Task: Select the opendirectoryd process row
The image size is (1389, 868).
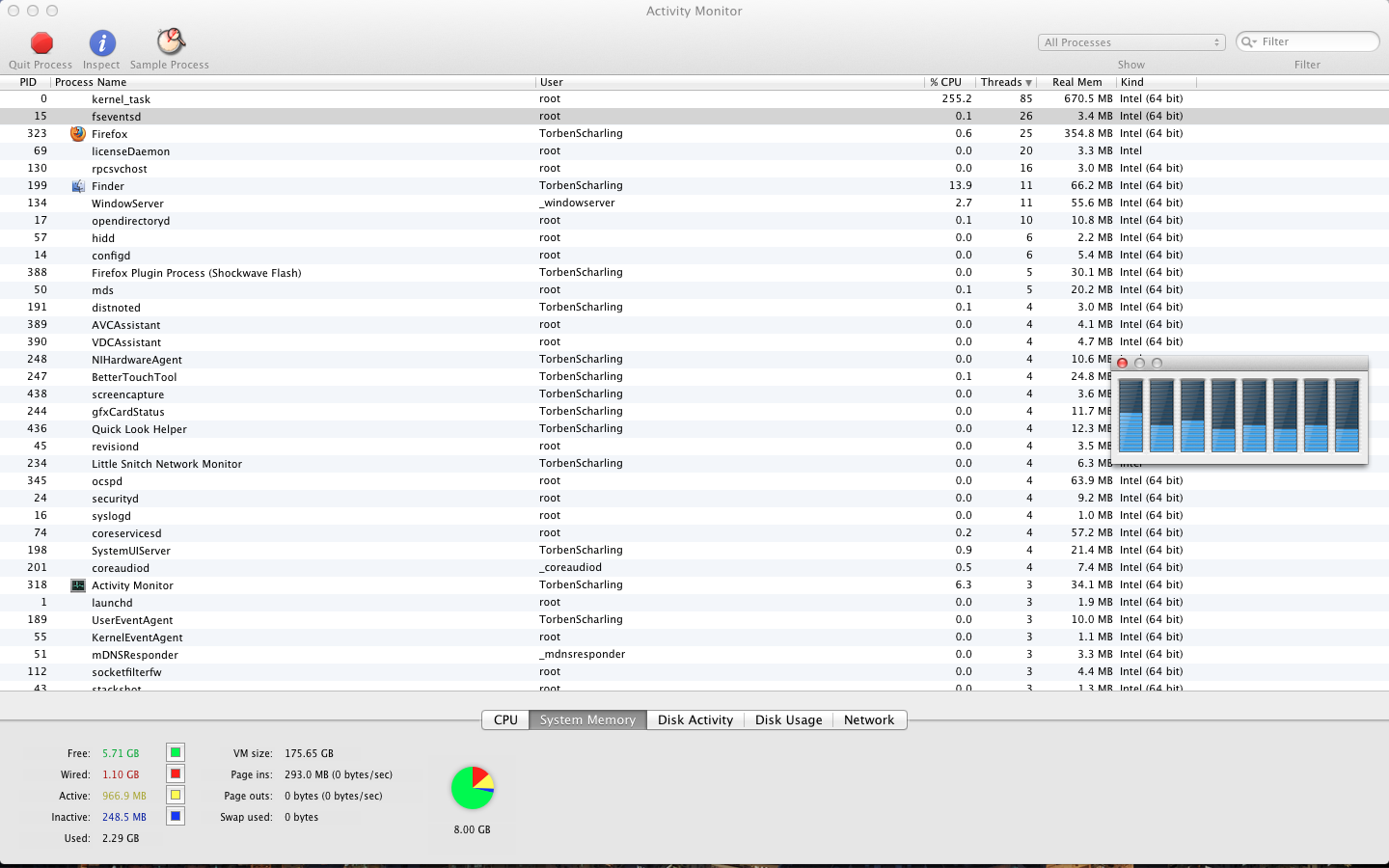Action: [x=694, y=220]
